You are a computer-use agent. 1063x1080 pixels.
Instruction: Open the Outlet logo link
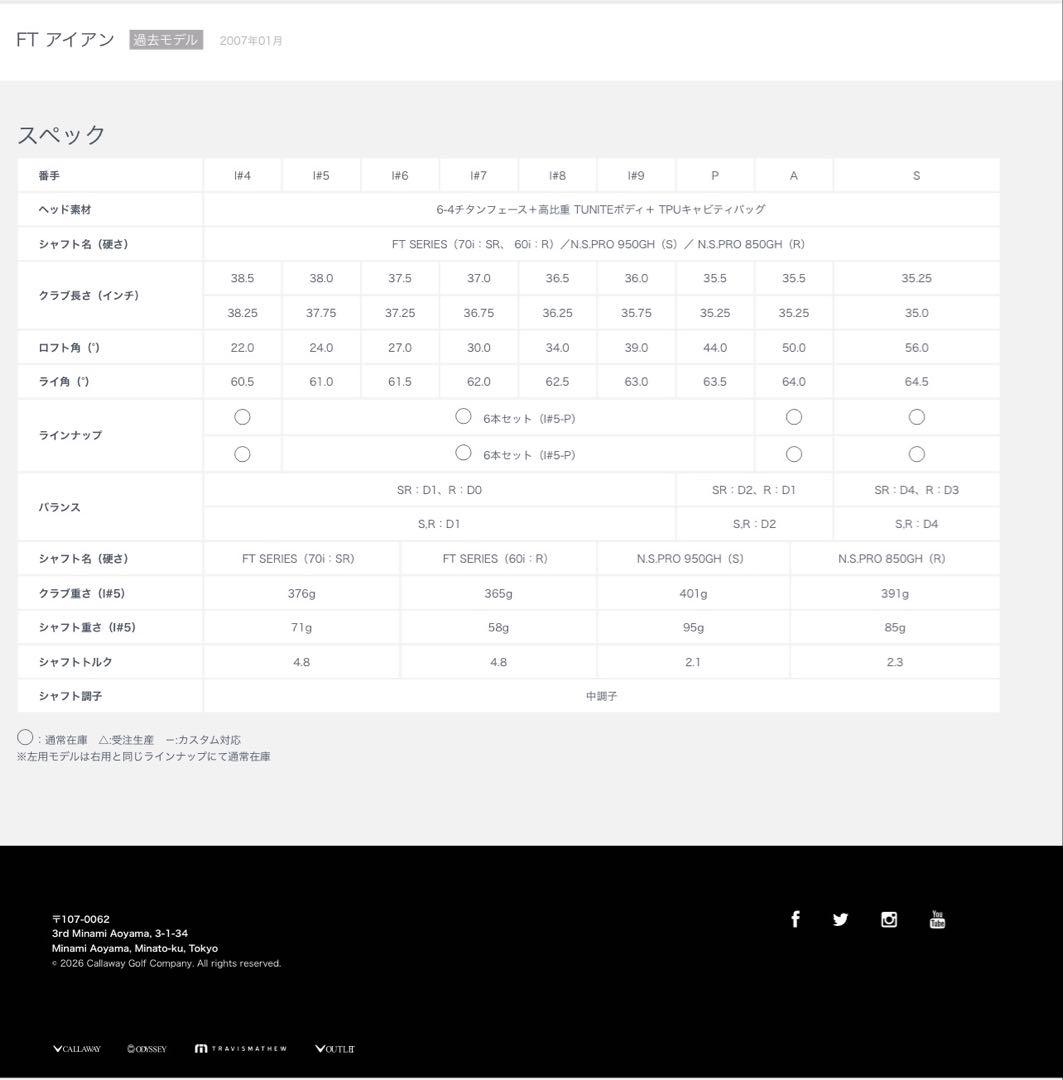click(x=335, y=1049)
